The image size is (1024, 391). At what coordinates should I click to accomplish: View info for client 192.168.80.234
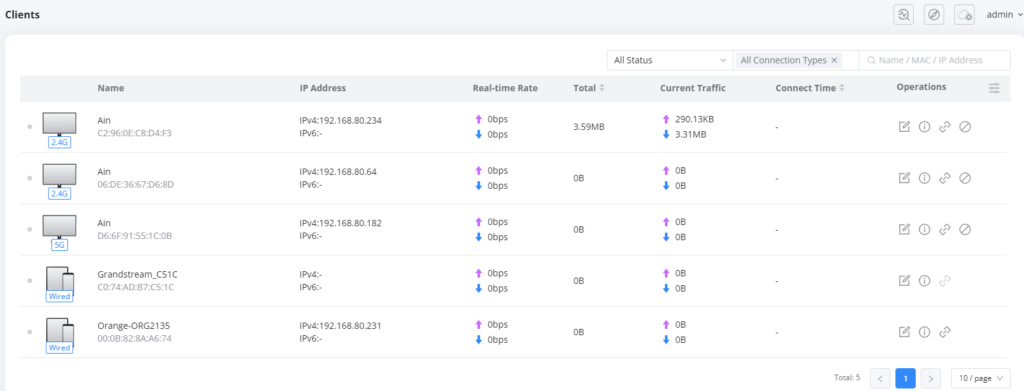[924, 127]
